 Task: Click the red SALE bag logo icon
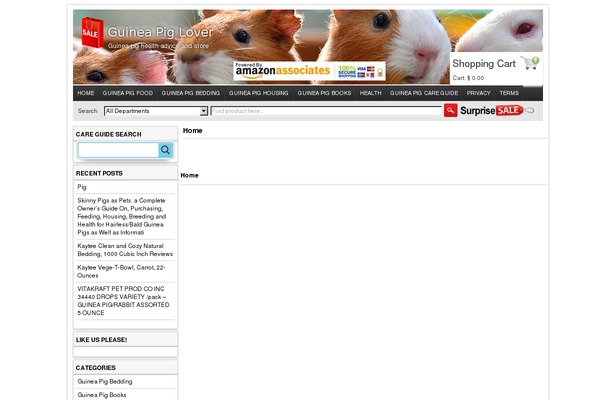tap(92, 32)
